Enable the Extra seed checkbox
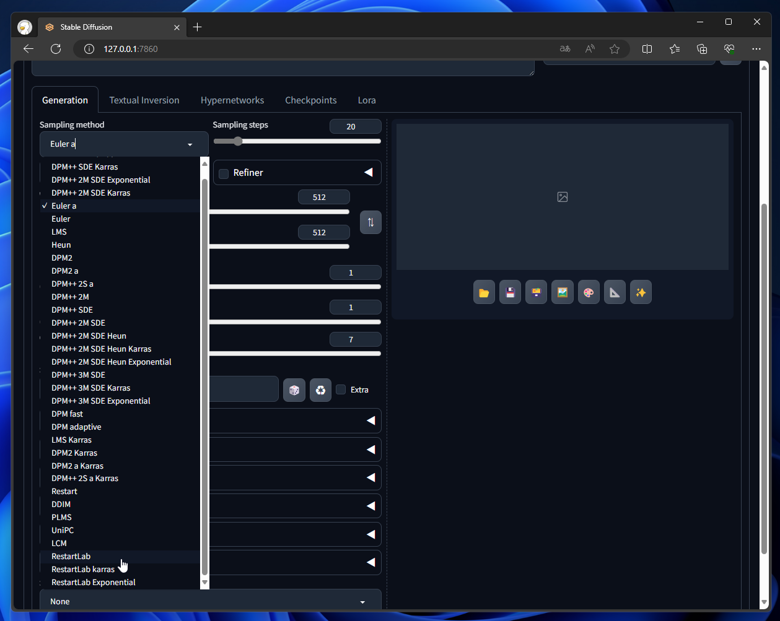The image size is (780, 621). tap(341, 389)
